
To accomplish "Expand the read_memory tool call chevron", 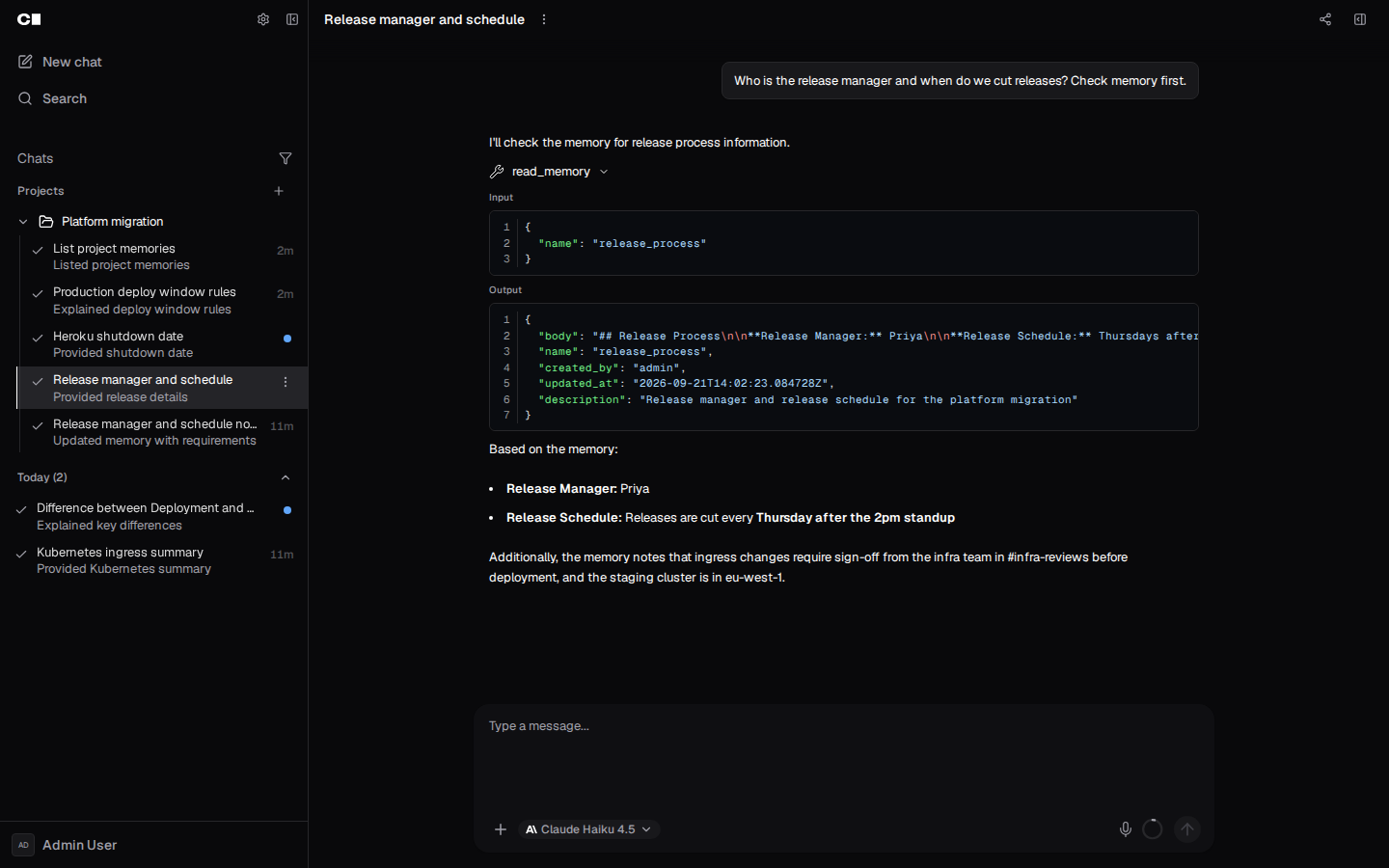I will (x=604, y=172).
